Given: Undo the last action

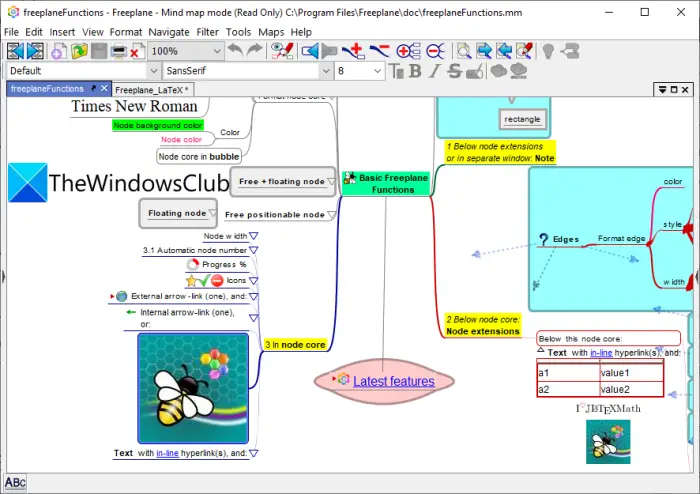Looking at the screenshot, I should coord(235,50).
